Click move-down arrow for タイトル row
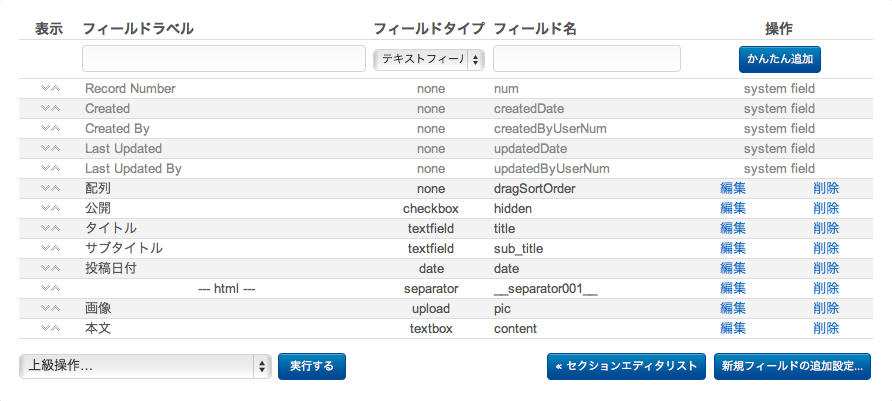Image resolution: width=892 pixels, height=401 pixels. (x=45, y=228)
